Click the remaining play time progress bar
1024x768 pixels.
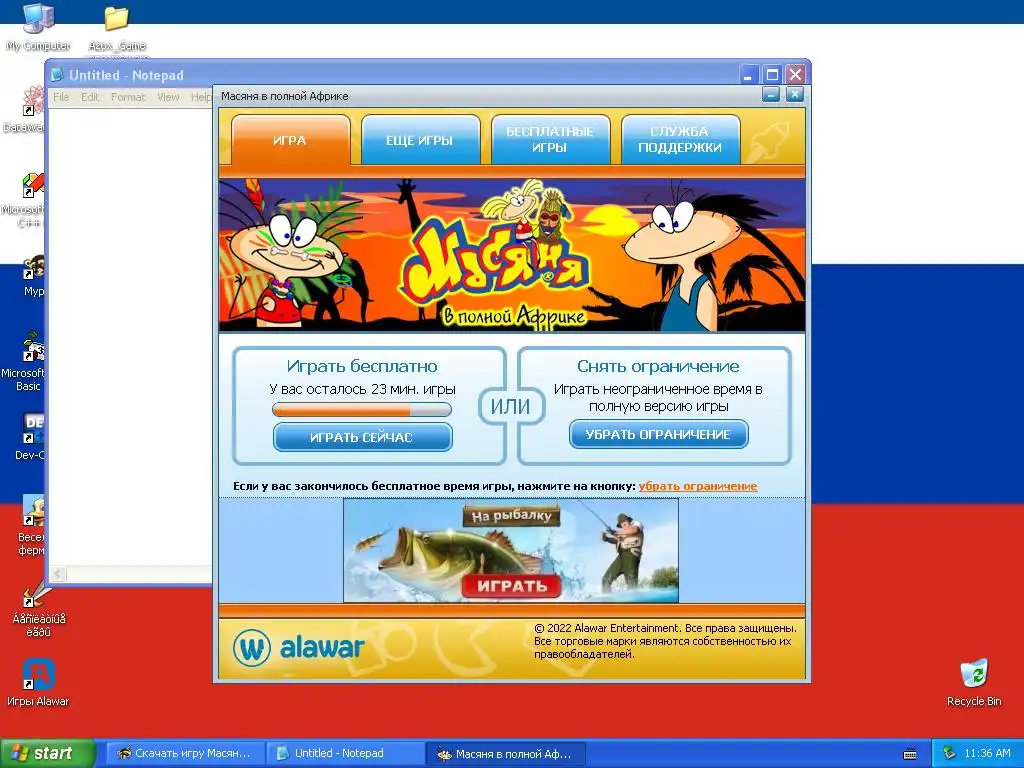362,409
